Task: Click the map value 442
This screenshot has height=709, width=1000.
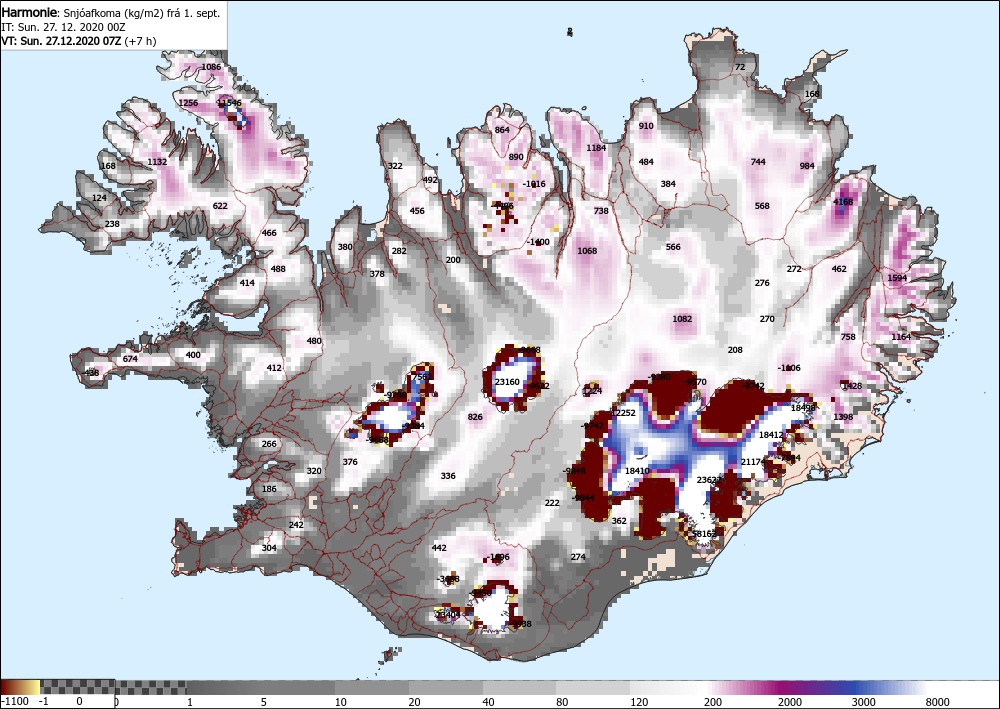Action: click(439, 548)
